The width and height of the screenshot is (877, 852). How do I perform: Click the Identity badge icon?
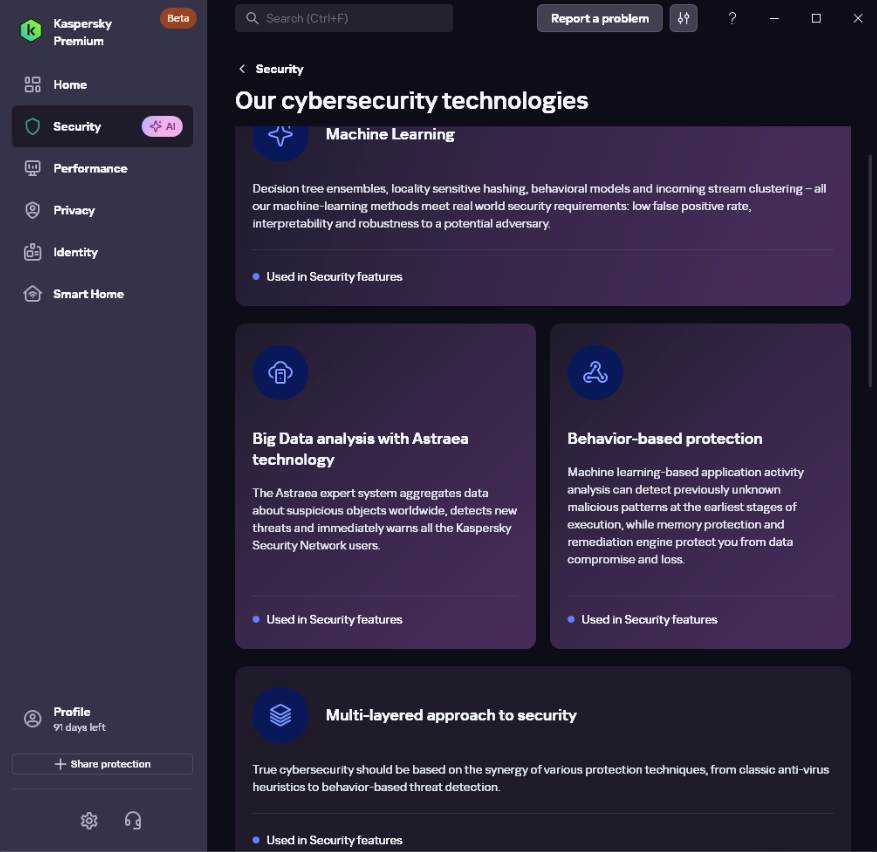(32, 252)
